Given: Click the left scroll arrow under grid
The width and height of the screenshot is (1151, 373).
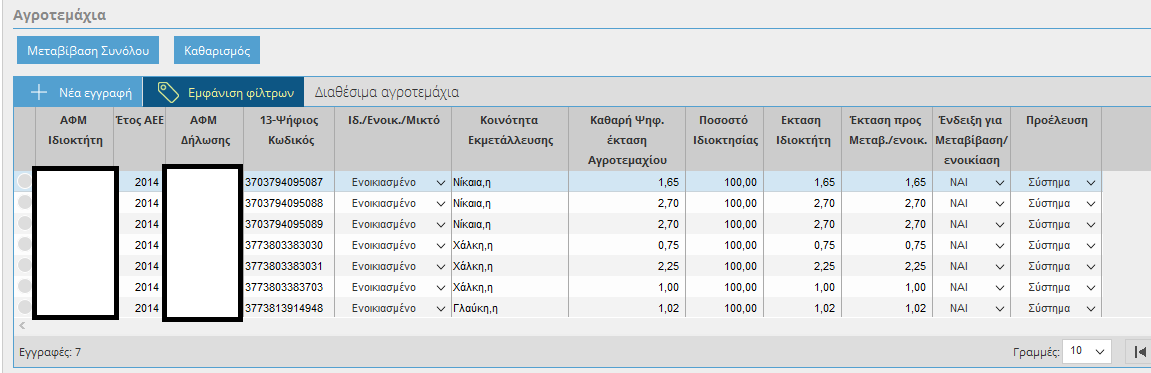Looking at the screenshot, I should coord(21,325).
